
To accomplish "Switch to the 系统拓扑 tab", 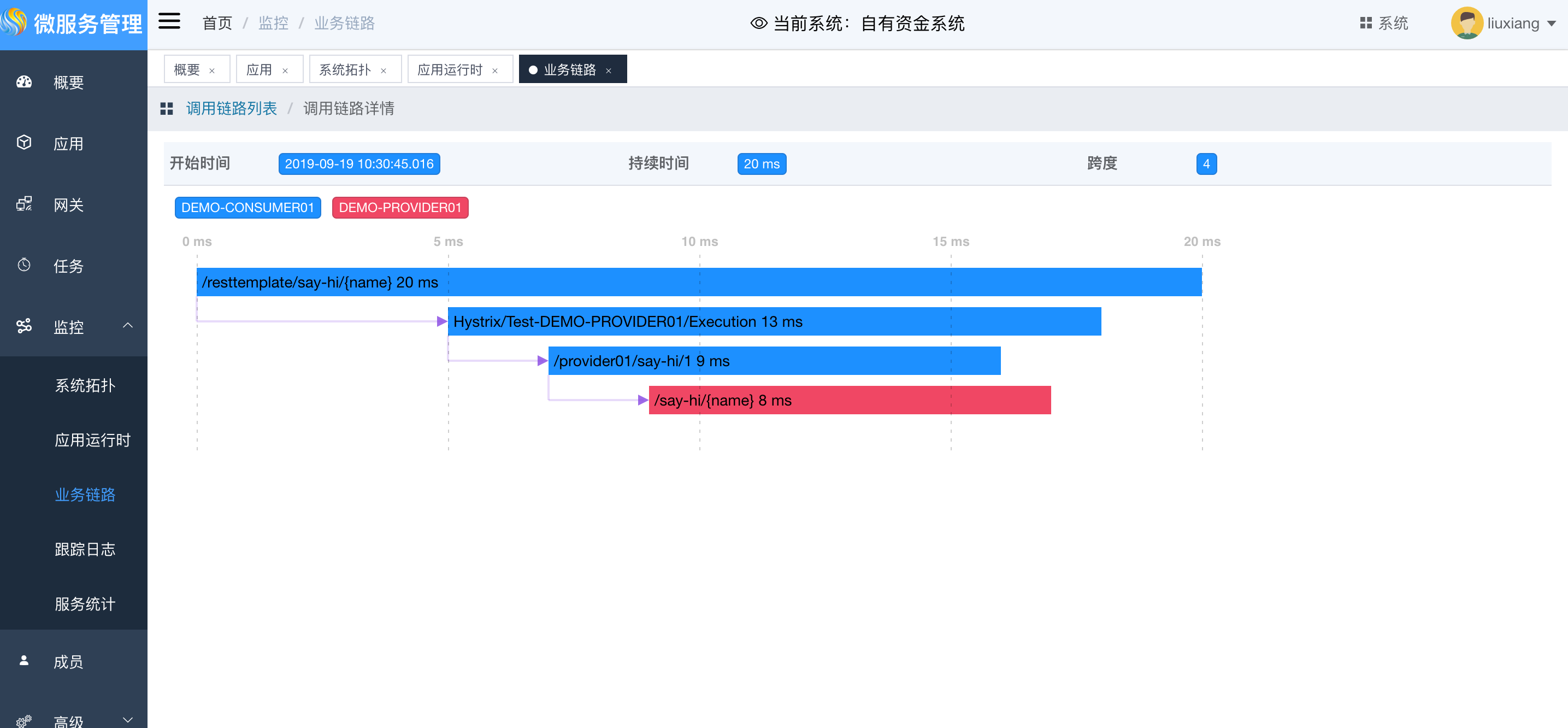I will coord(345,70).
